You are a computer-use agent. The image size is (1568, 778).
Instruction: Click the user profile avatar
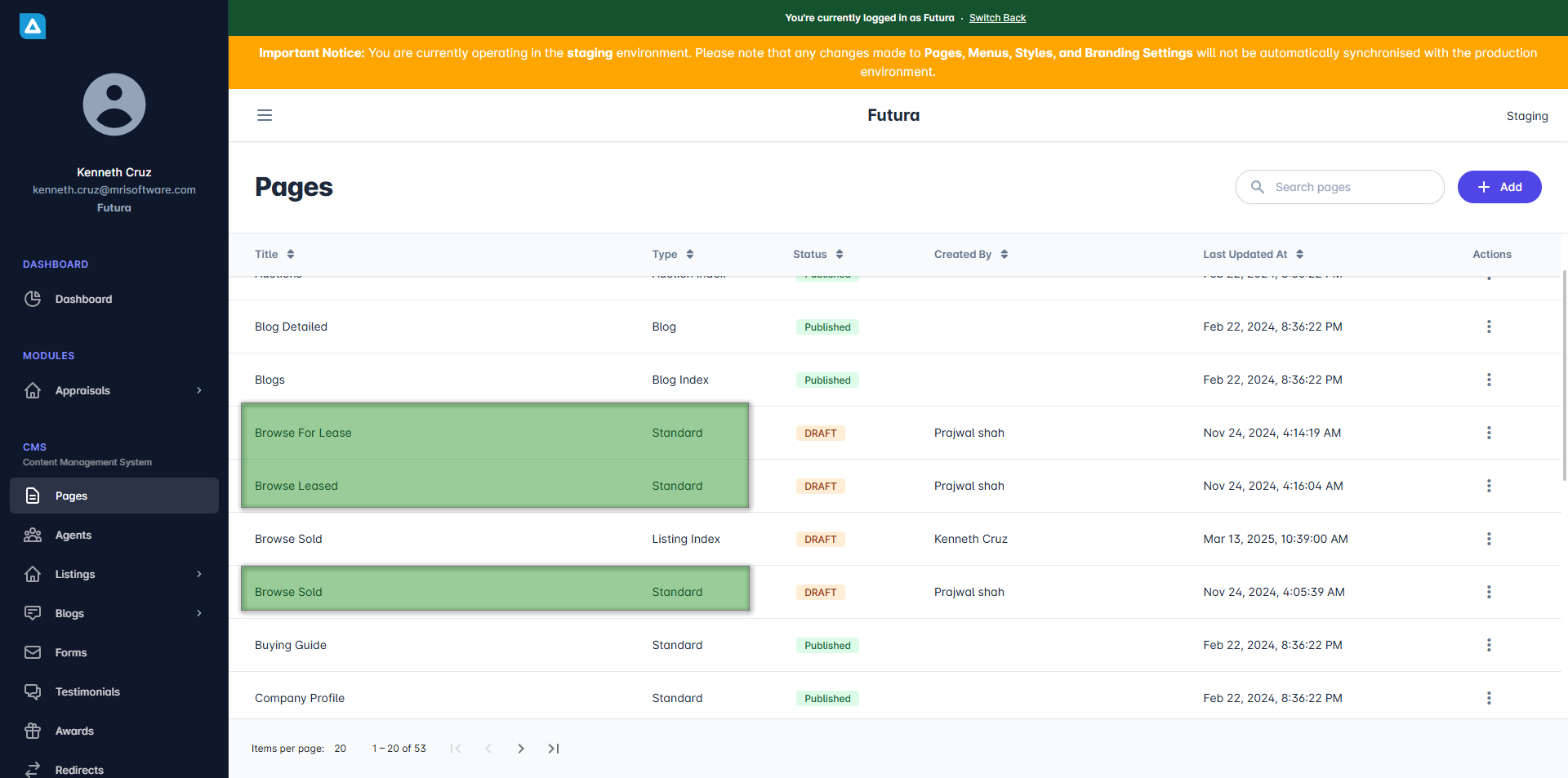(x=114, y=104)
